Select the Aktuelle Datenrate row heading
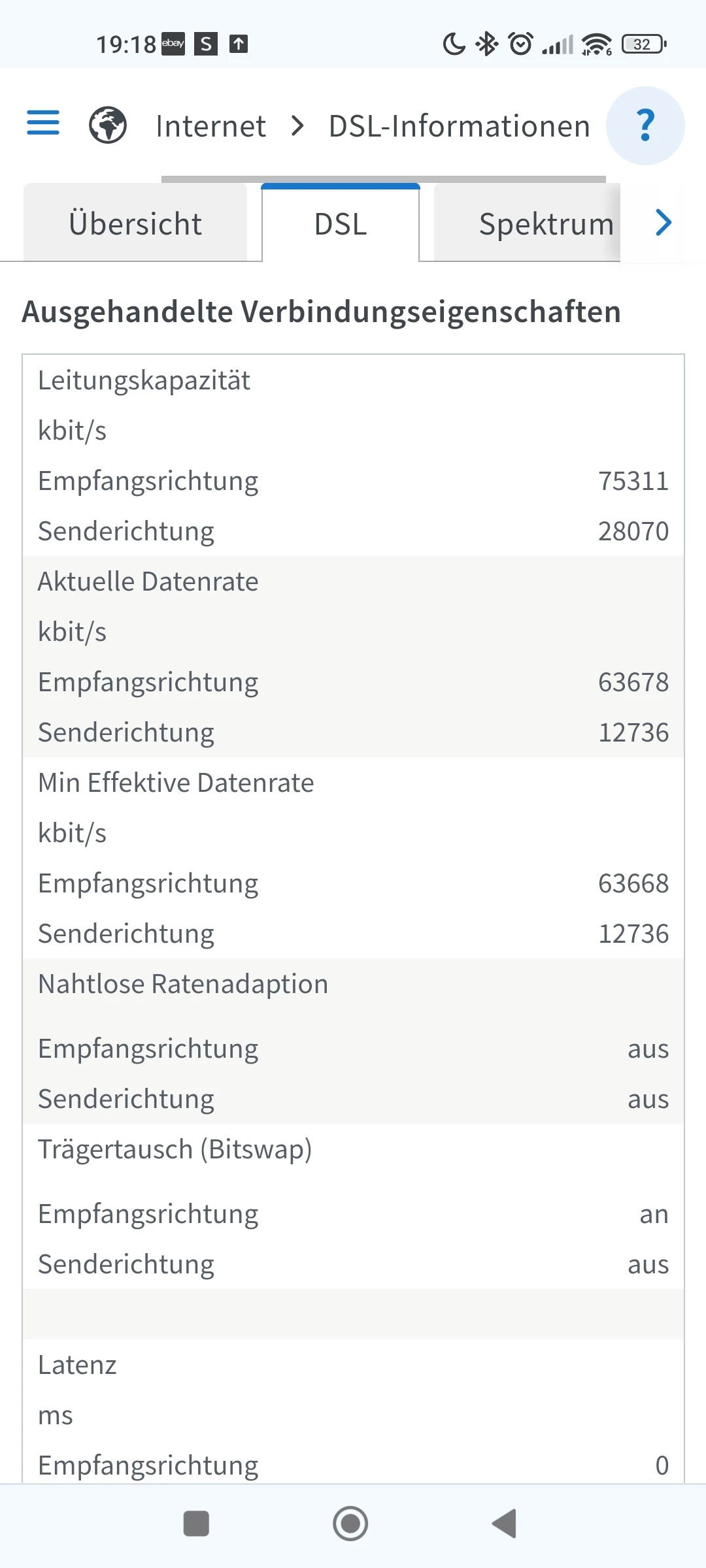This screenshot has height=1568, width=706. pyautogui.click(x=148, y=581)
